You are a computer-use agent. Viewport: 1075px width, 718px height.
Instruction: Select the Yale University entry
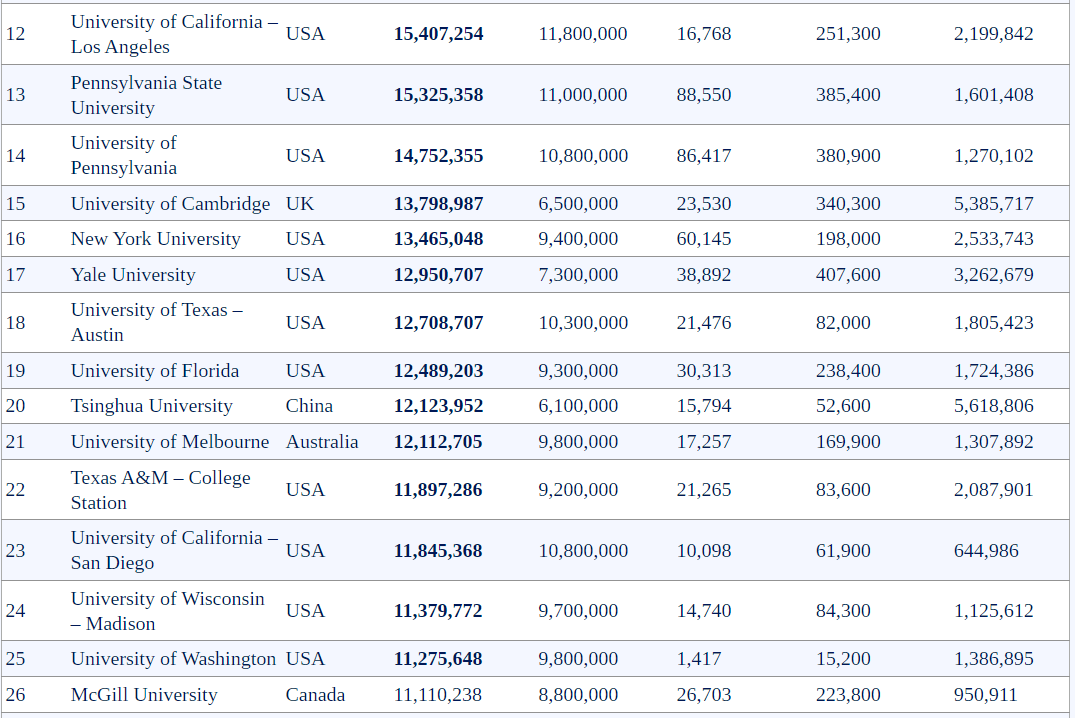(133, 275)
